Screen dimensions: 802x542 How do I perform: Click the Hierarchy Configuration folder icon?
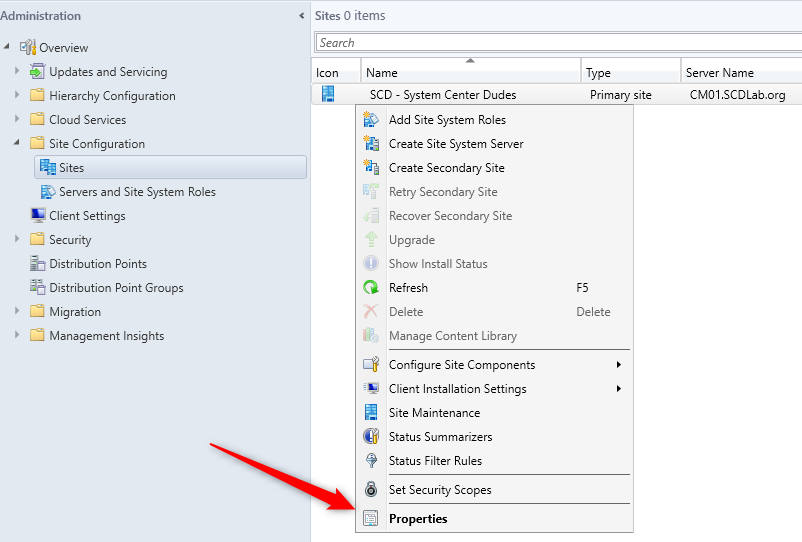(x=37, y=95)
